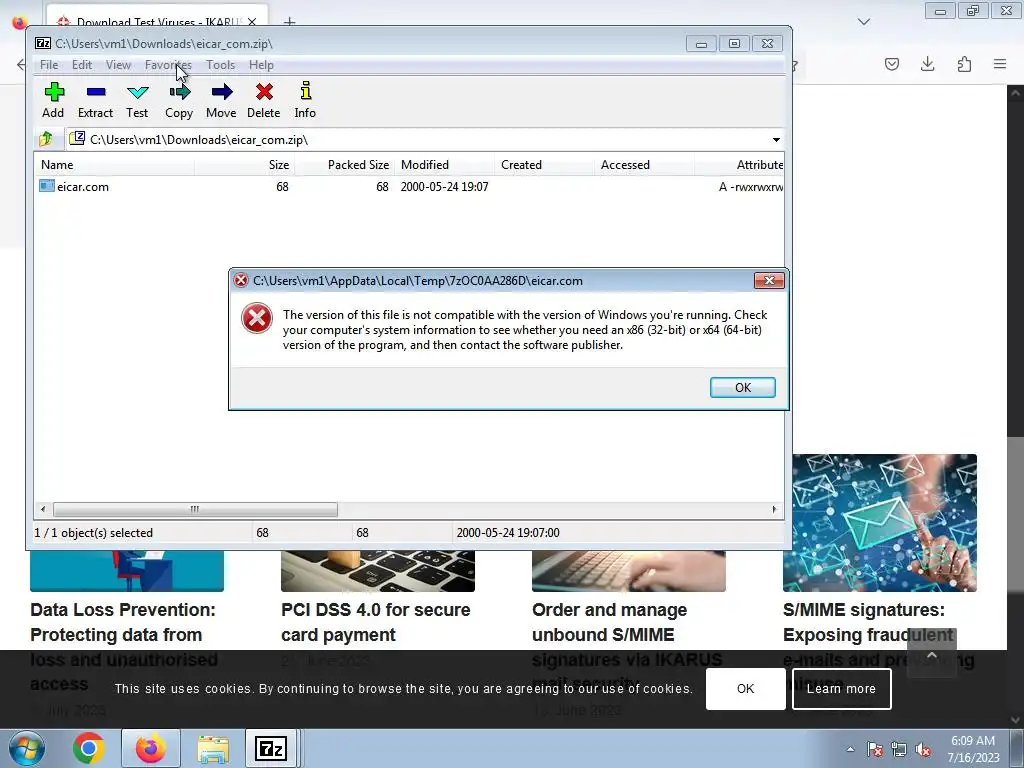The height and width of the screenshot is (768, 1024).
Task: Open File Explorer from the taskbar
Action: pyautogui.click(x=213, y=748)
